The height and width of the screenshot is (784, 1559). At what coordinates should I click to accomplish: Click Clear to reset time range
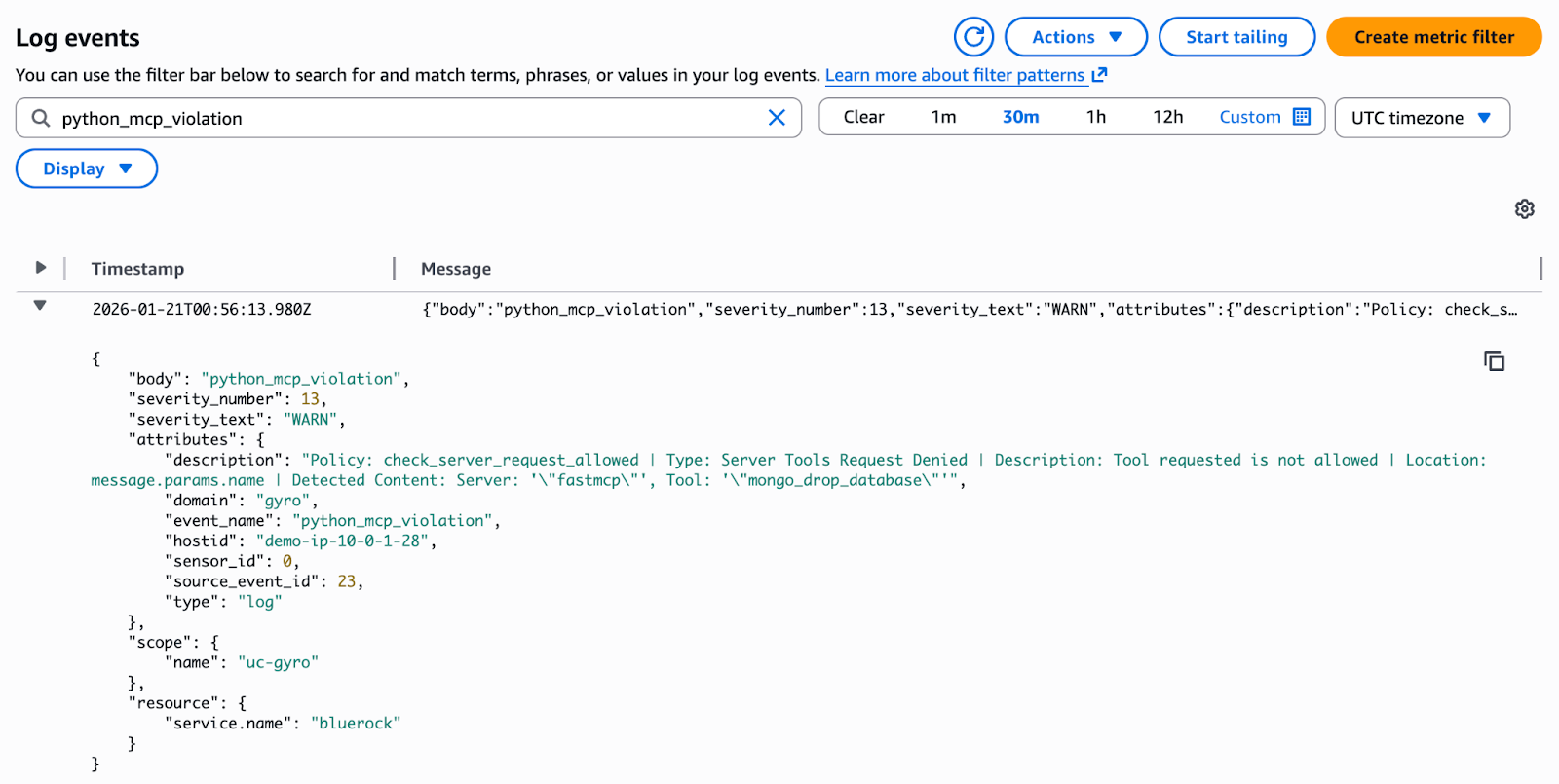(863, 117)
